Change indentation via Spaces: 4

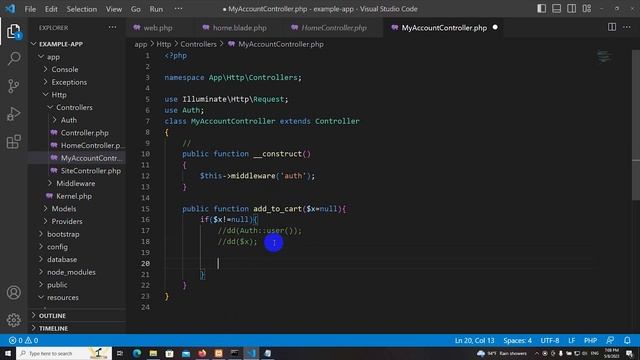pos(517,340)
